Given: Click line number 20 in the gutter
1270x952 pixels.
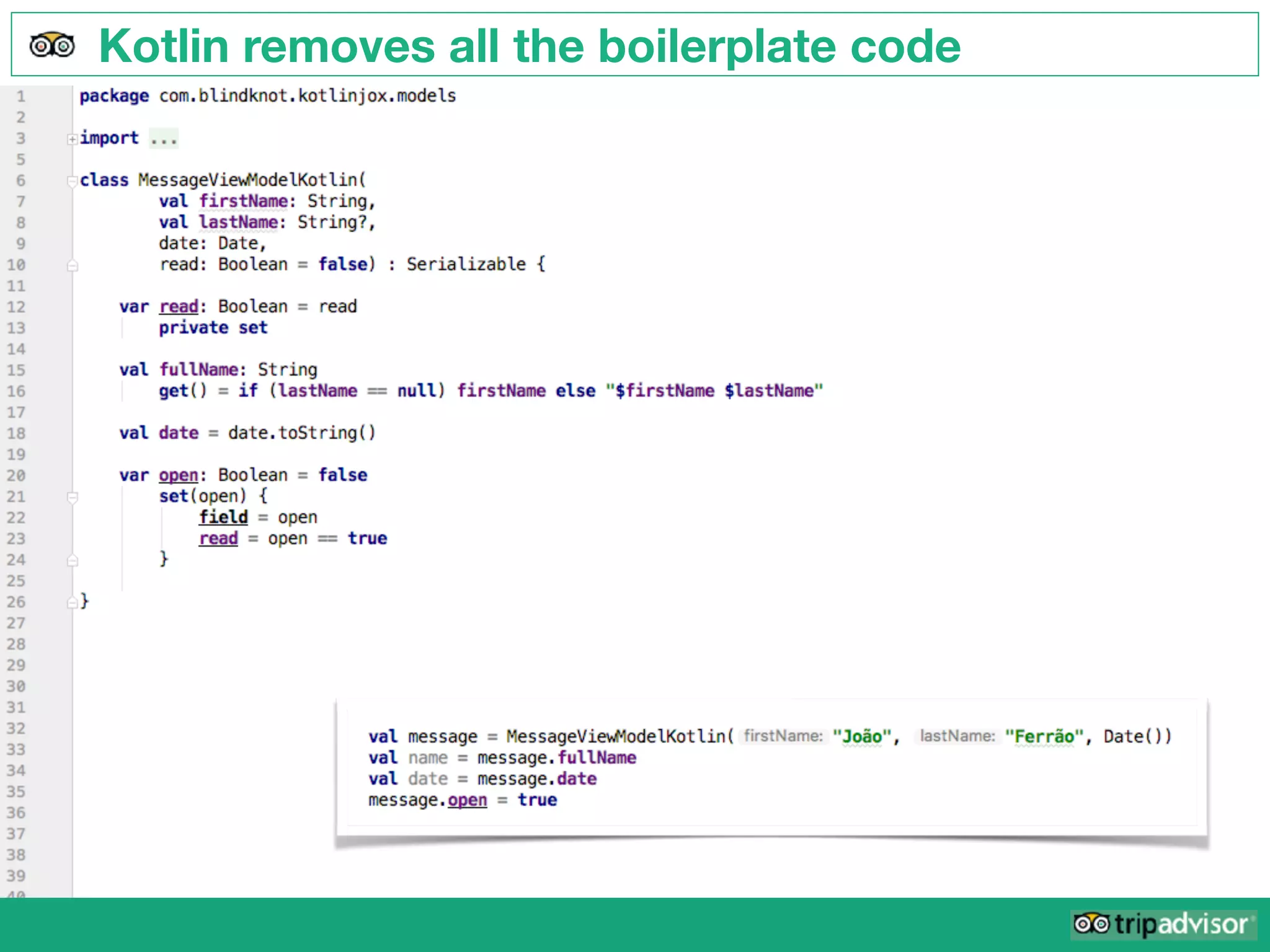Looking at the screenshot, I should (x=16, y=475).
